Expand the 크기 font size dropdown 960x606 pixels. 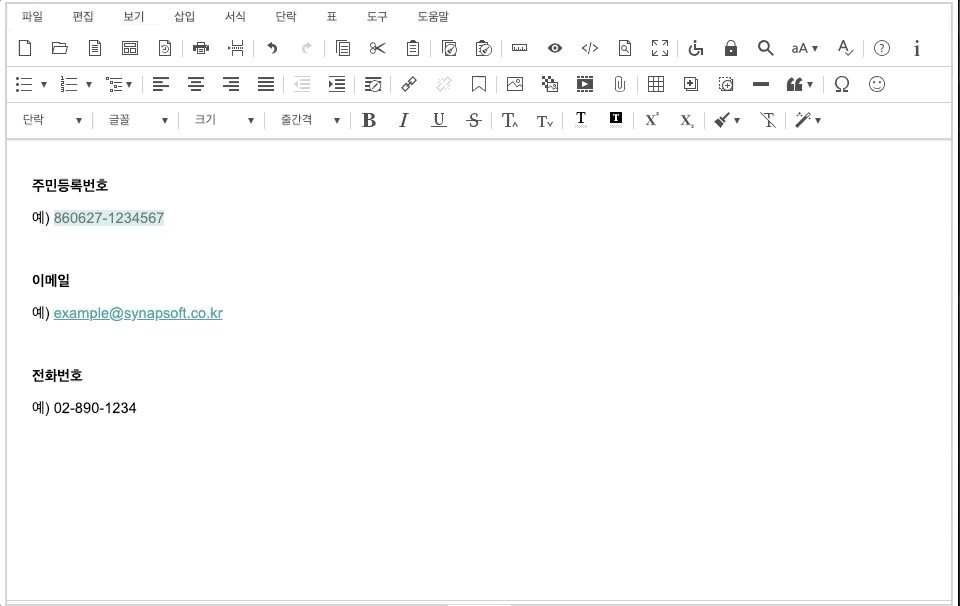tap(224, 120)
